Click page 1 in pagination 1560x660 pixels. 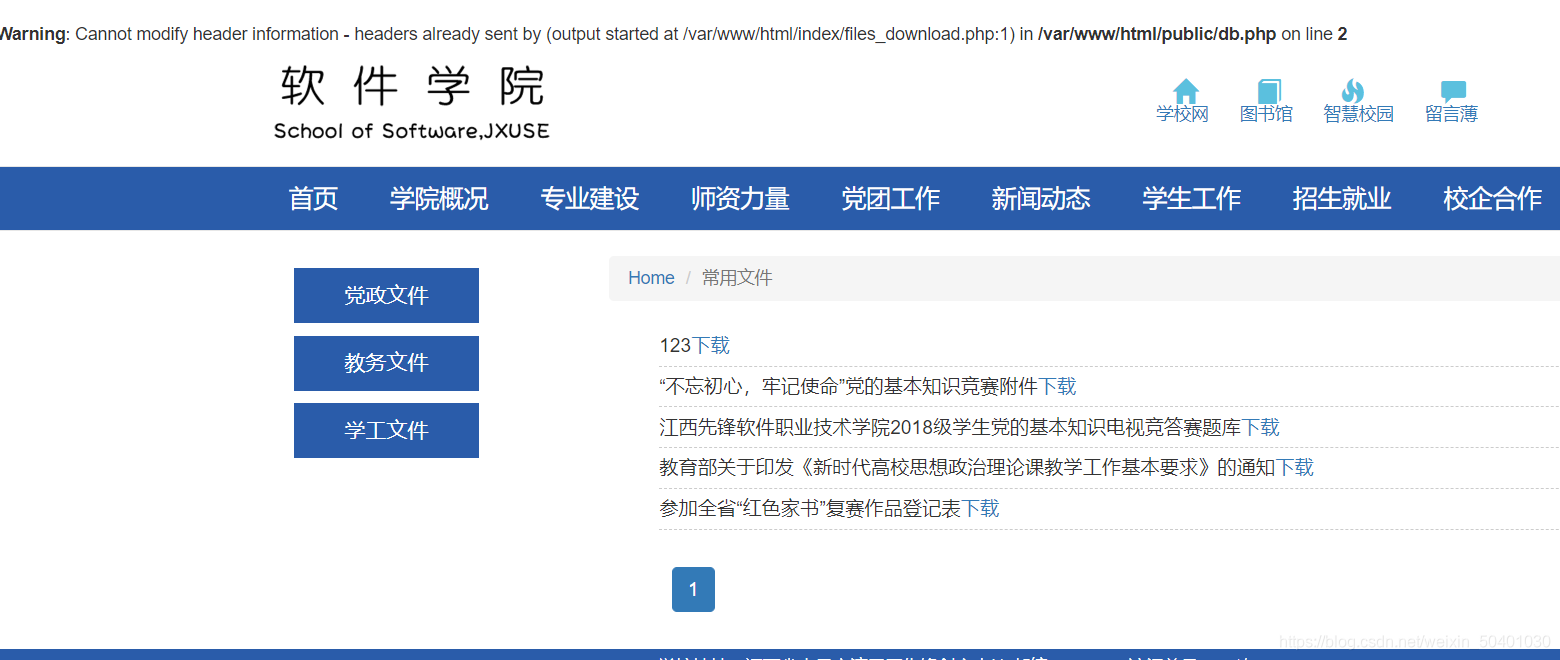(x=693, y=589)
